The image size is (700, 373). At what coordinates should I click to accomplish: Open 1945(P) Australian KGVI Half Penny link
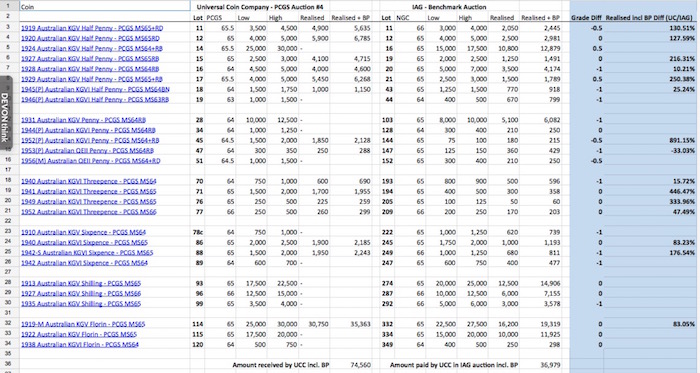tap(95, 89)
